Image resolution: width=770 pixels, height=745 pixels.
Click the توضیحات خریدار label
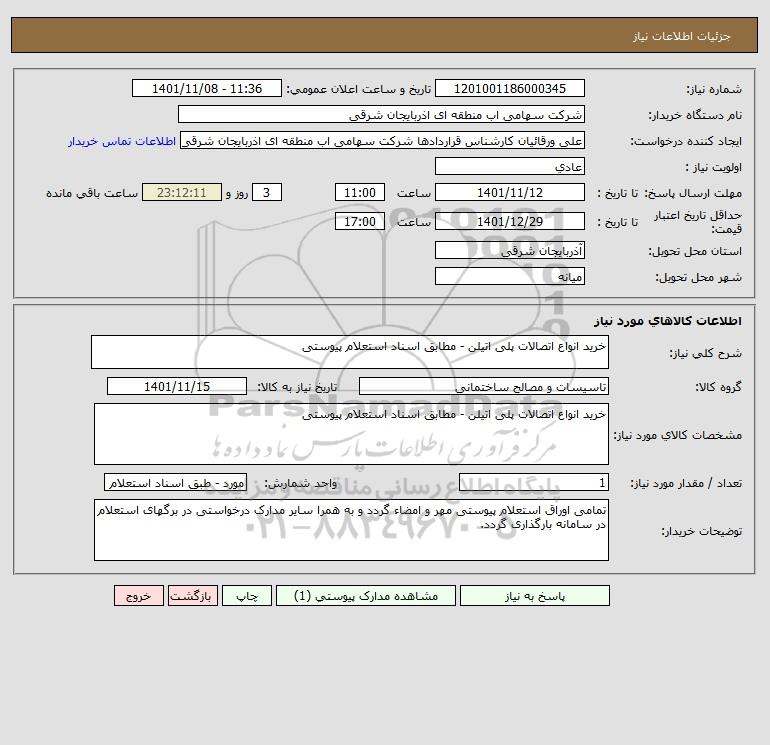[x=702, y=531]
